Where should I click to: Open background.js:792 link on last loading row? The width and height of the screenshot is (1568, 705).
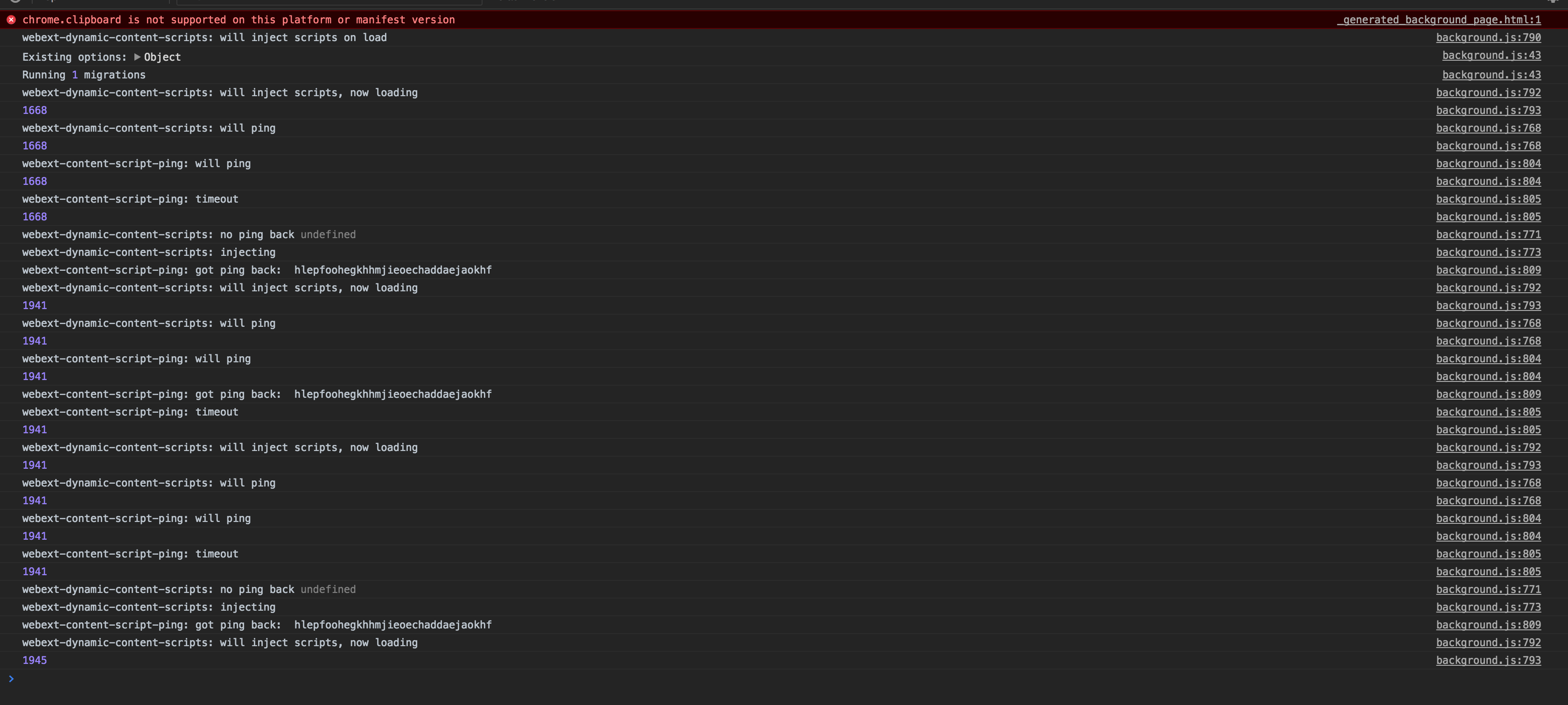pyautogui.click(x=1488, y=643)
